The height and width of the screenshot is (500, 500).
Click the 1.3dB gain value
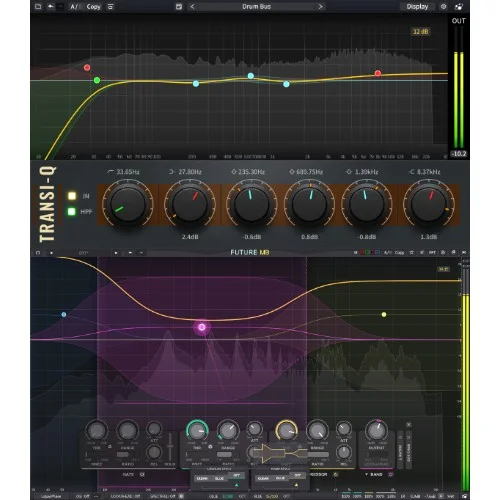click(x=429, y=237)
